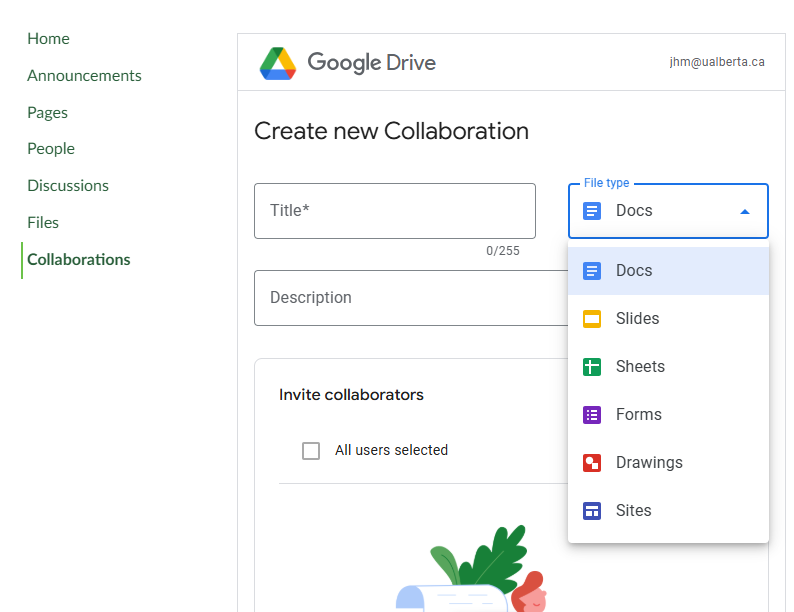Click the Title input field
794x612 pixels.
point(394,211)
